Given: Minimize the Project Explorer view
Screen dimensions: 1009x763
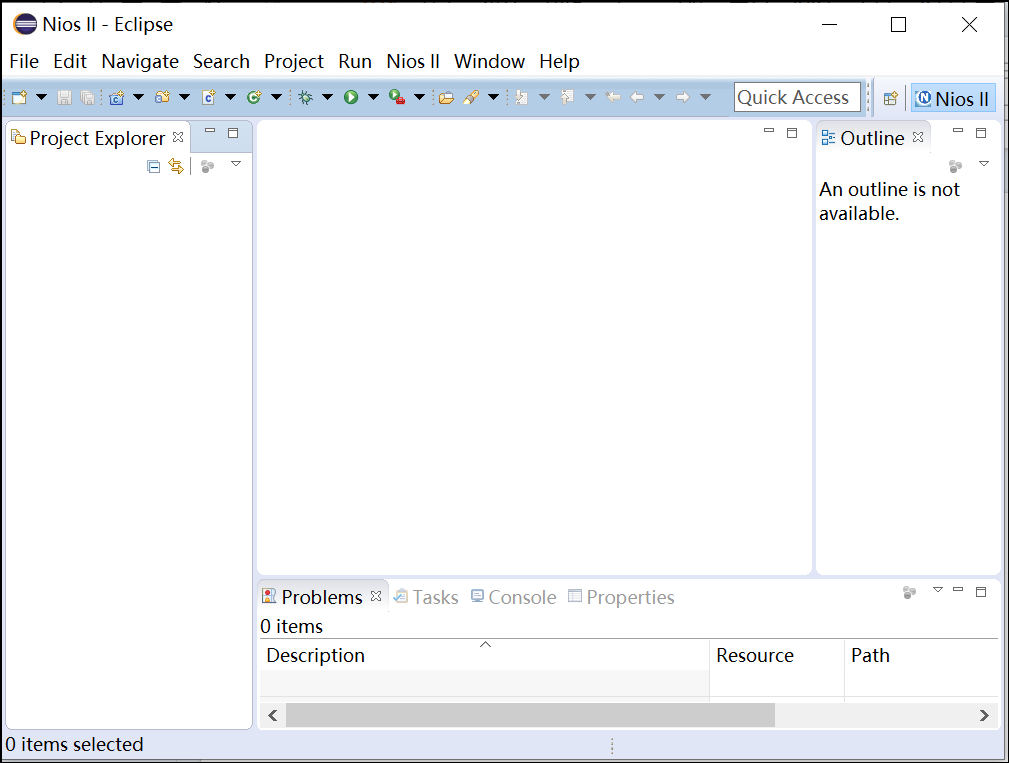Looking at the screenshot, I should 210,131.
